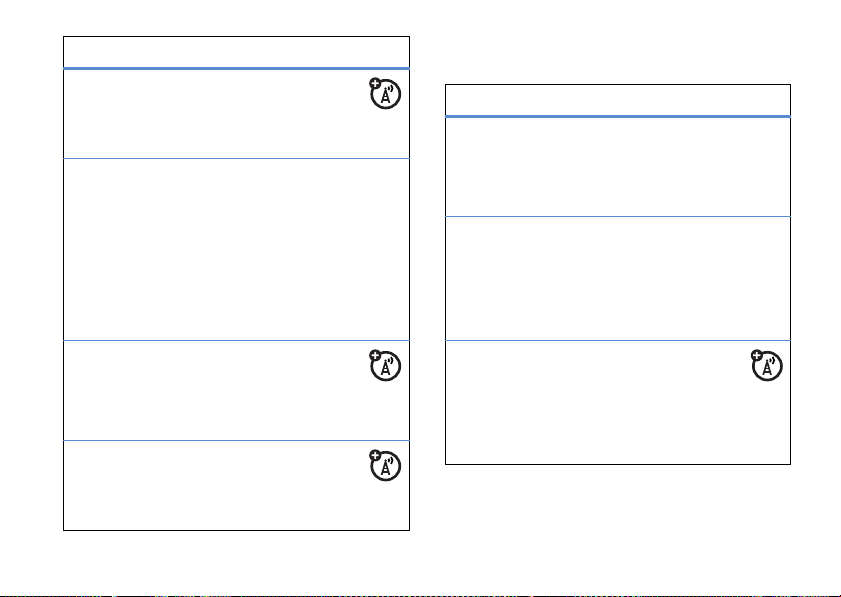841x597 pixels.
Task: Click divider between left table's third and fourth rows
Action: [236, 440]
